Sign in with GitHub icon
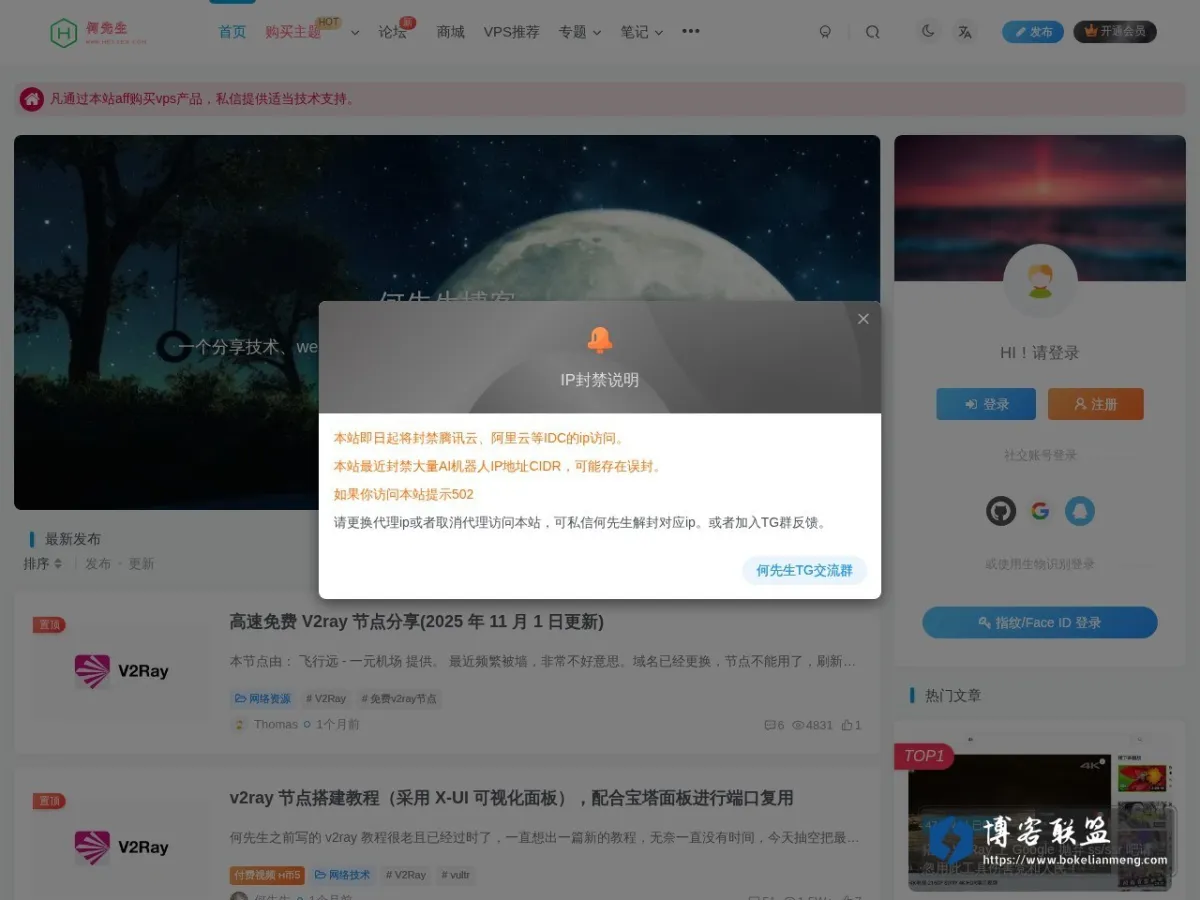This screenshot has height=900, width=1200. [1001, 511]
